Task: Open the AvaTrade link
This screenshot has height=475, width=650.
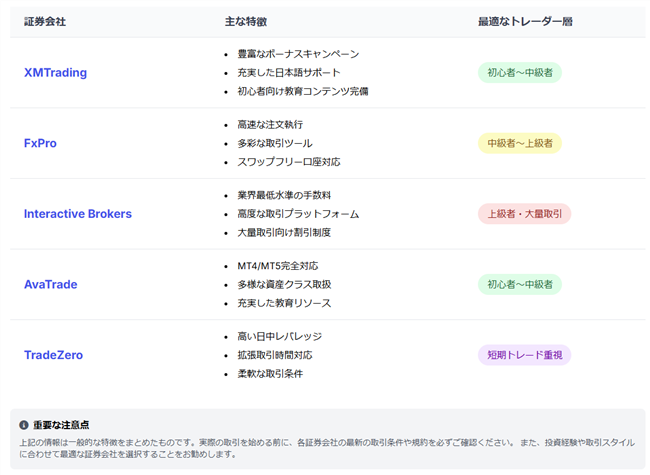Action: 51,284
